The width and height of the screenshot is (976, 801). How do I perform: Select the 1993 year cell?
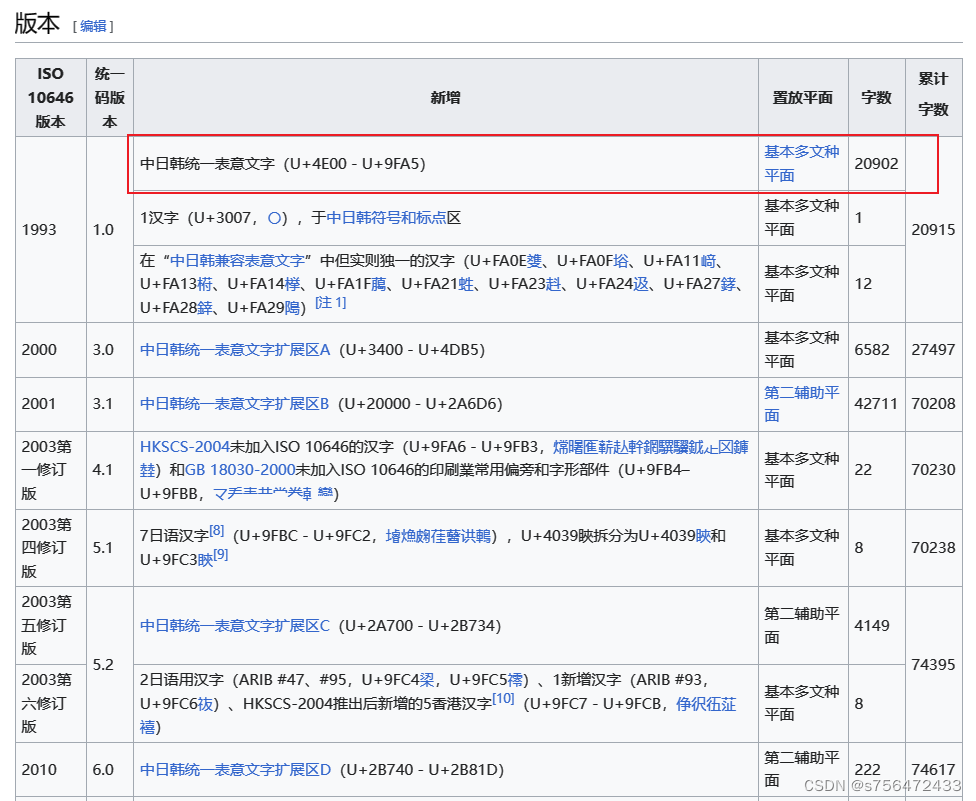point(50,230)
